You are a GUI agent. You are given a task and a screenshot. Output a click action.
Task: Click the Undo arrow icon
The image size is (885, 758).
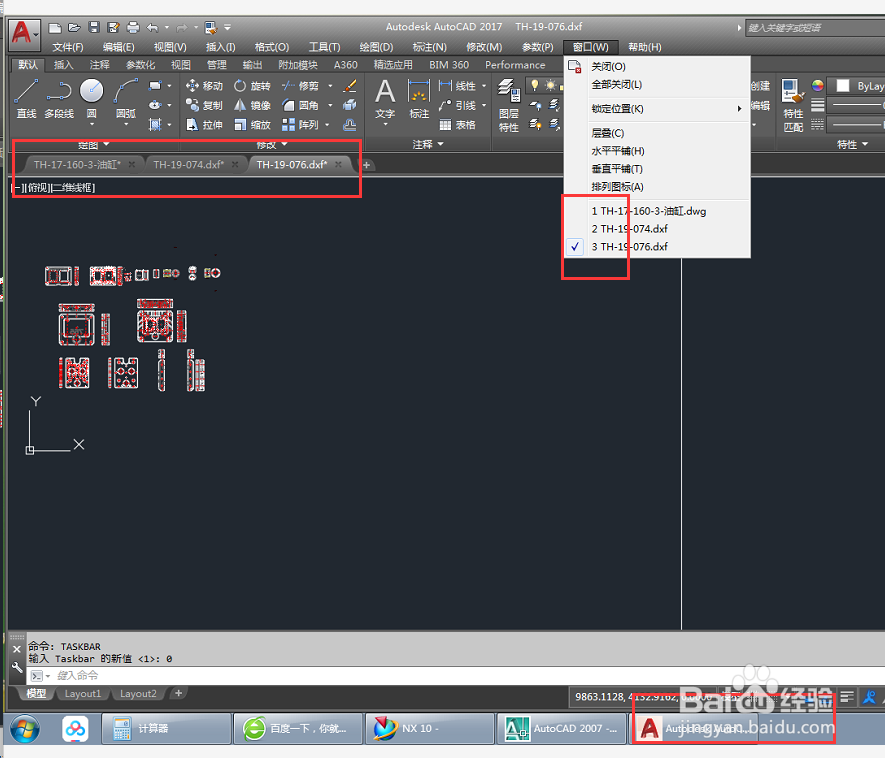(153, 27)
